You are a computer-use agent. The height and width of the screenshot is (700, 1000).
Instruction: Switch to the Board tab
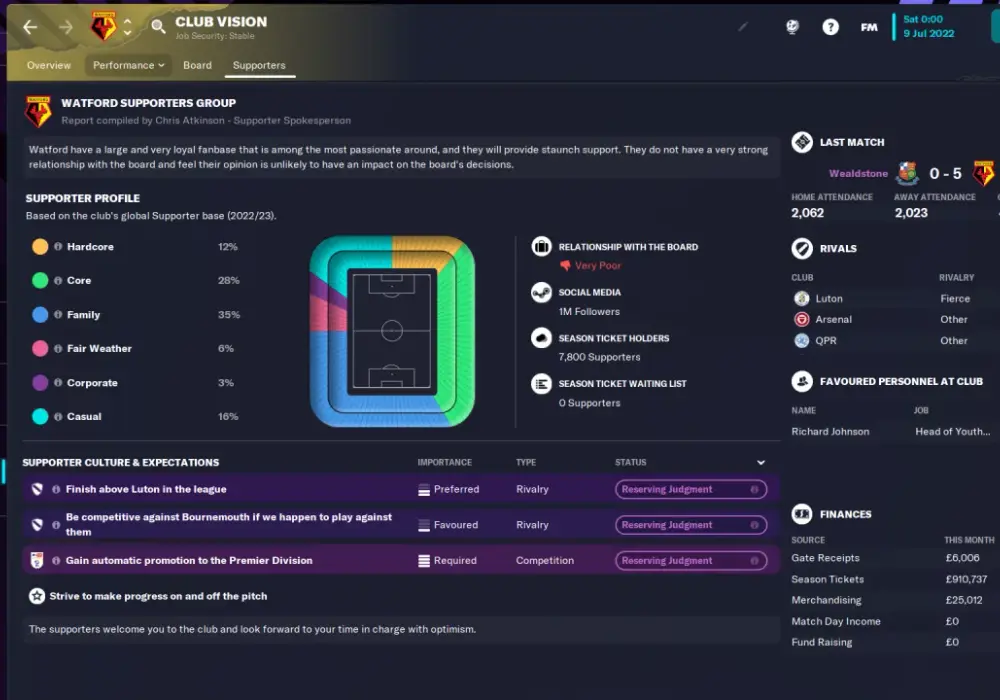pos(197,65)
